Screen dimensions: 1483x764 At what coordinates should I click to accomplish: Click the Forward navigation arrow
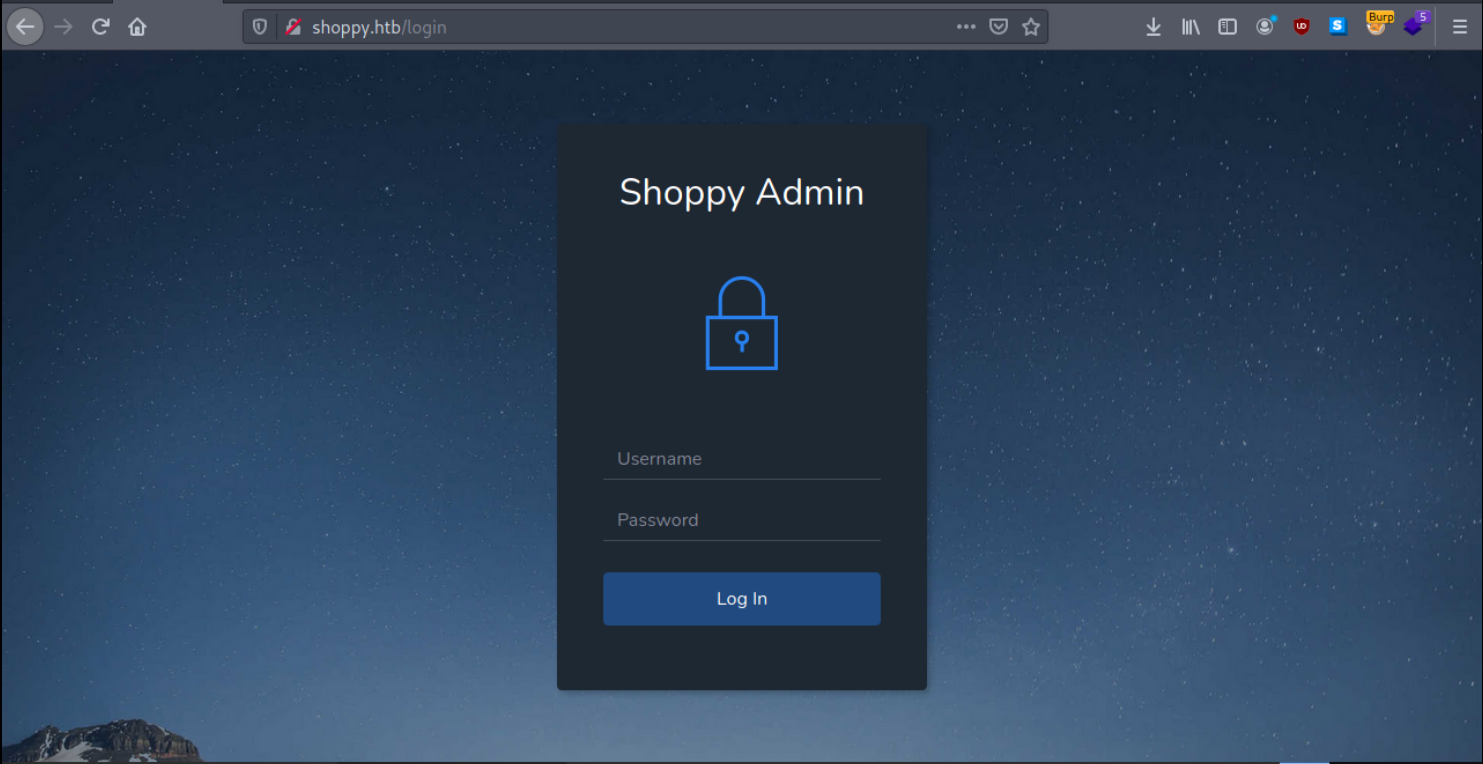point(63,27)
